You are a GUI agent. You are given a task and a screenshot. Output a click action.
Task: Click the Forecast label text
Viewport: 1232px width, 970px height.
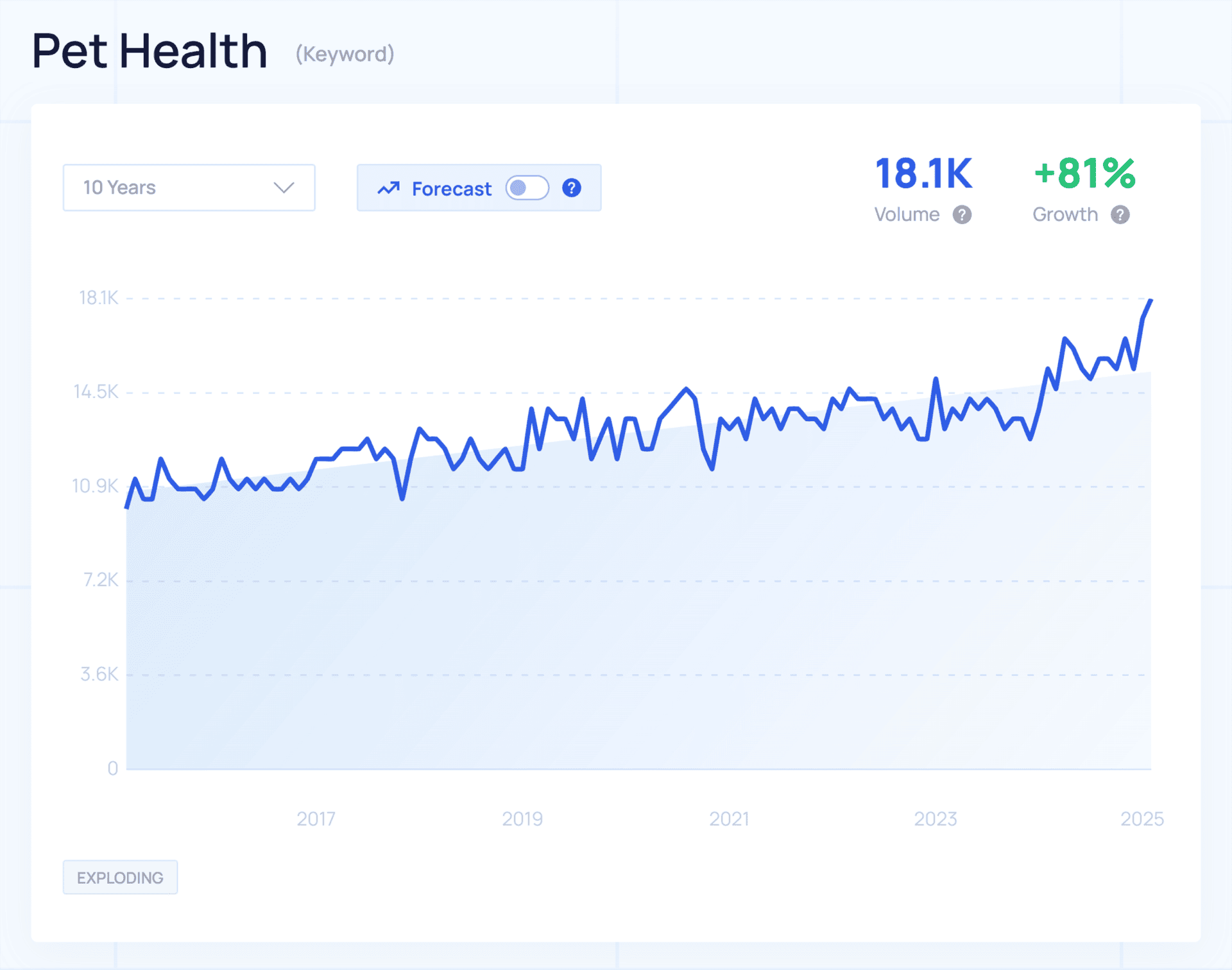pyautogui.click(x=451, y=189)
